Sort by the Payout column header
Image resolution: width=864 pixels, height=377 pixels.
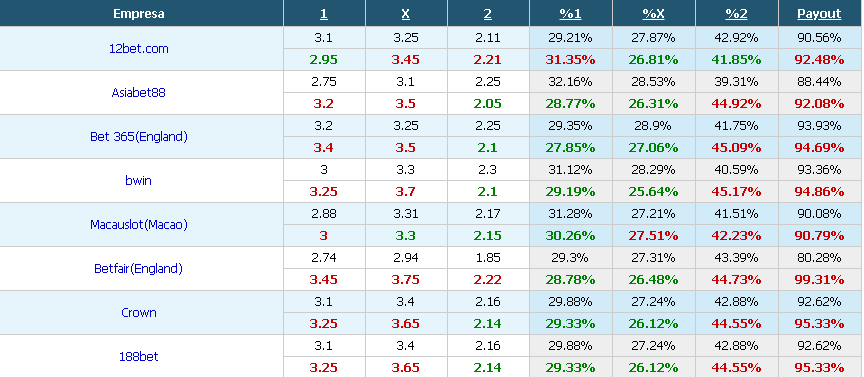(x=819, y=14)
